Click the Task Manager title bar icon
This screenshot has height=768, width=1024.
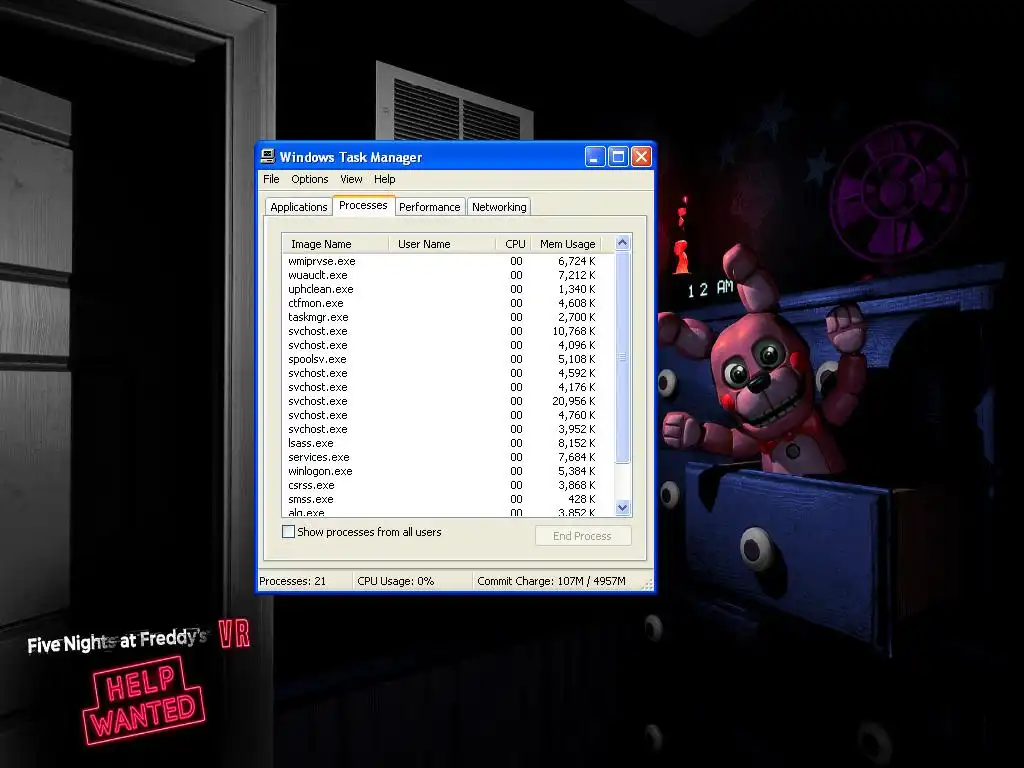tap(268, 156)
